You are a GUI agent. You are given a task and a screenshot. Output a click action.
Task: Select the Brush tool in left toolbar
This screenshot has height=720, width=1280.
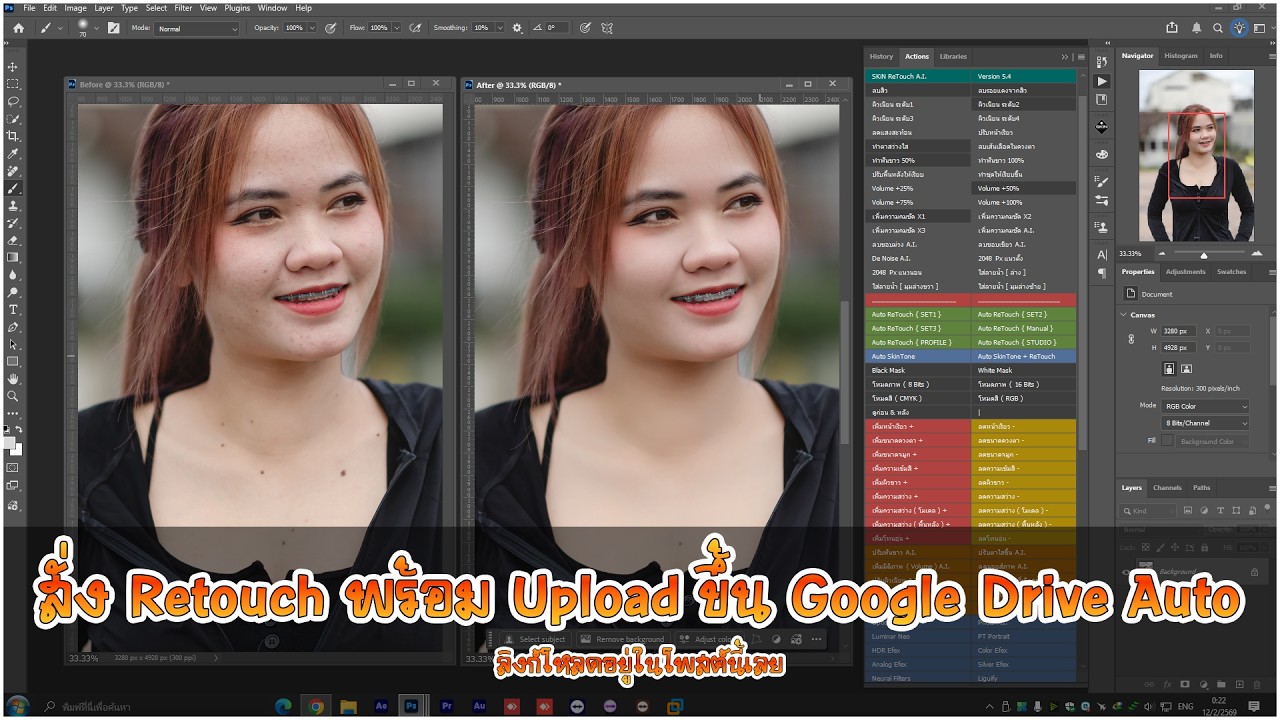[13, 188]
